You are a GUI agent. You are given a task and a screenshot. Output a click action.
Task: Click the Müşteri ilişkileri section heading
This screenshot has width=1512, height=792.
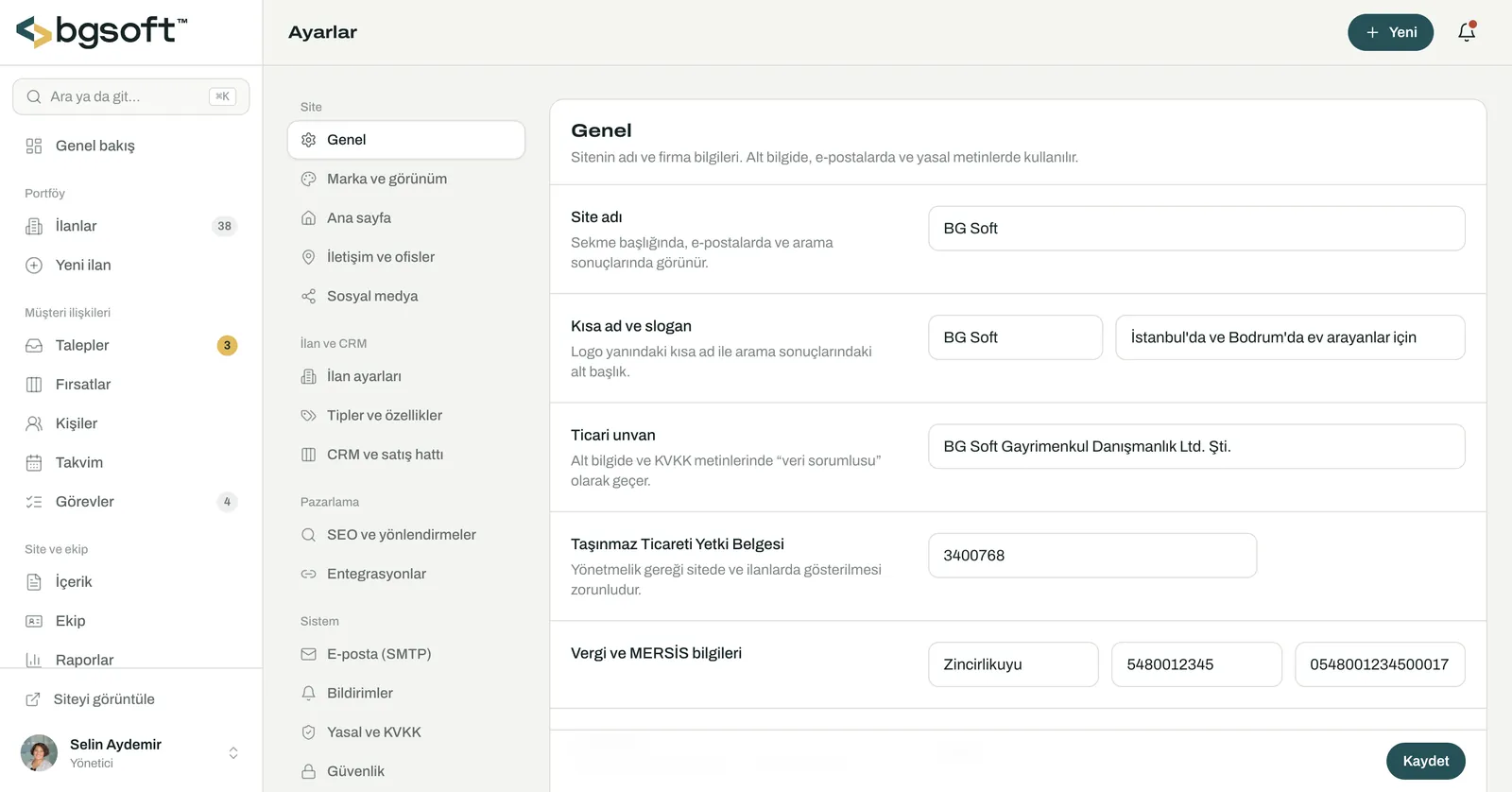(68, 313)
